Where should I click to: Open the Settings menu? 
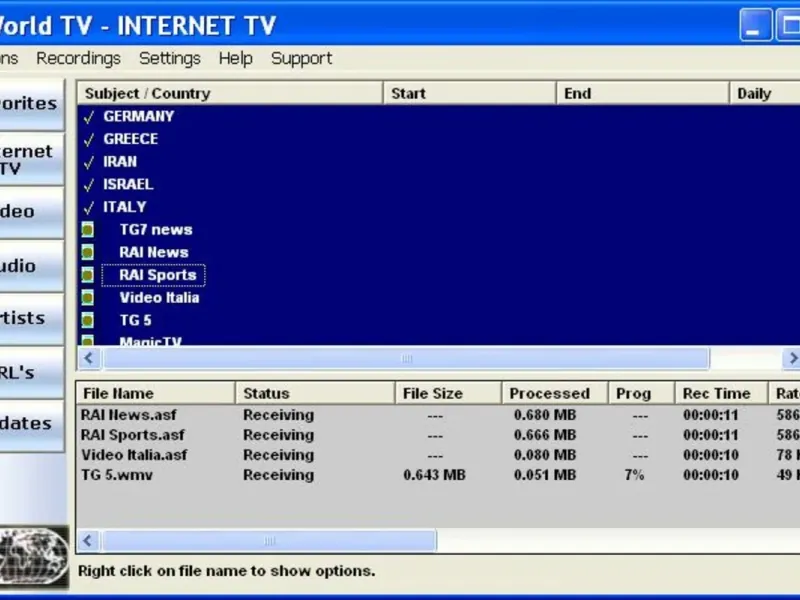click(170, 58)
